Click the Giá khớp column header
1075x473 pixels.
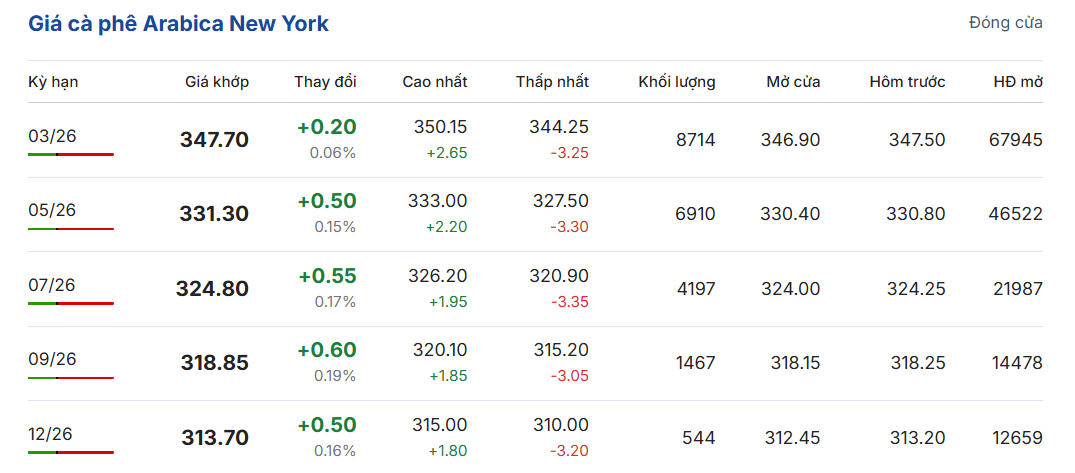pyautogui.click(x=217, y=82)
